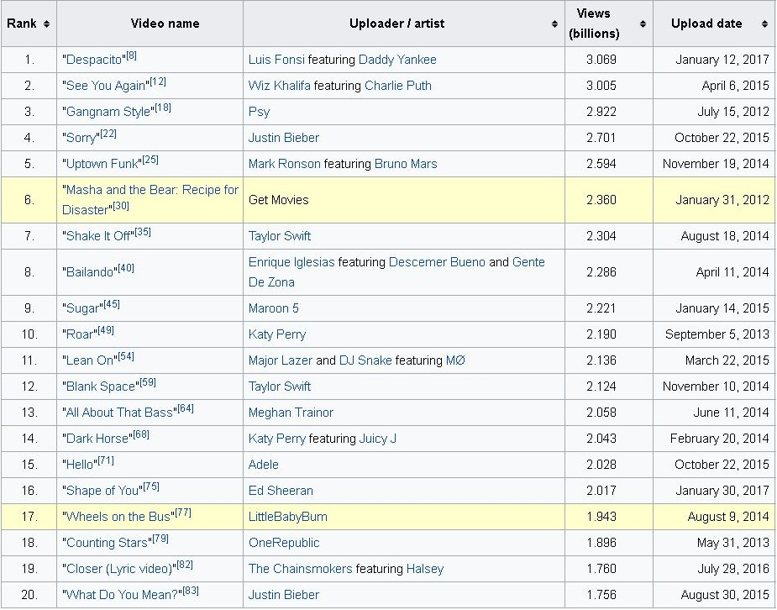The image size is (777, 610).
Task: Open "Counting Stars" video link
Action: (107, 543)
